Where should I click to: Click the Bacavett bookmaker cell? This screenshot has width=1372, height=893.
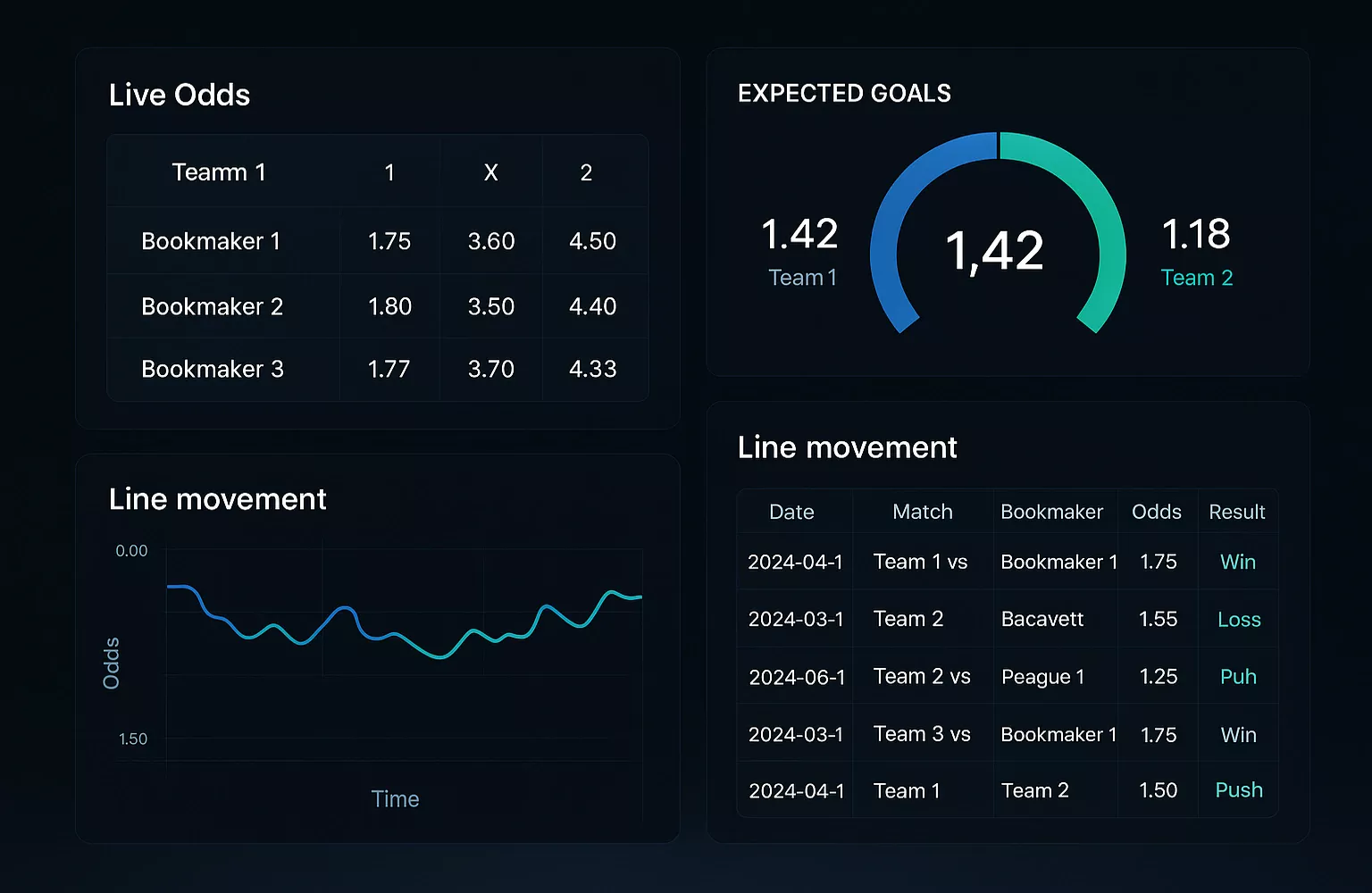pos(1042,619)
